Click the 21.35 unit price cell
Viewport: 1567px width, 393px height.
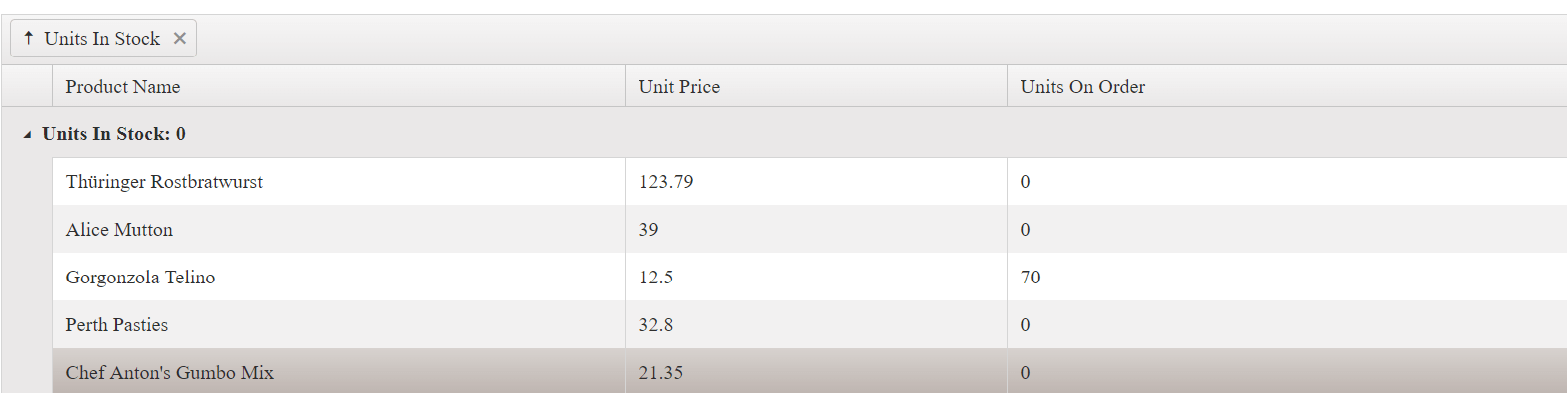pyautogui.click(x=816, y=371)
